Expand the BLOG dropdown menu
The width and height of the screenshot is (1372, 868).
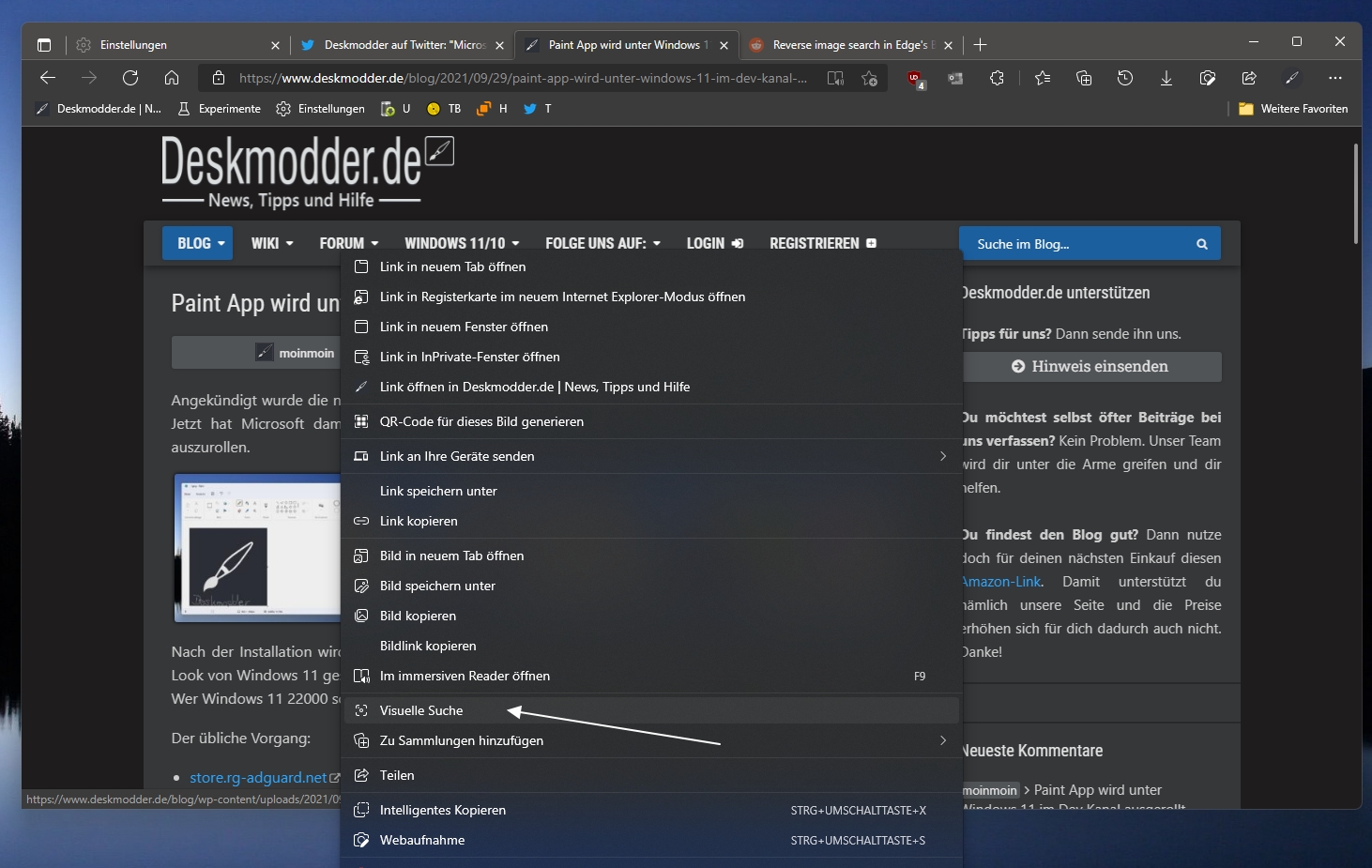point(197,243)
